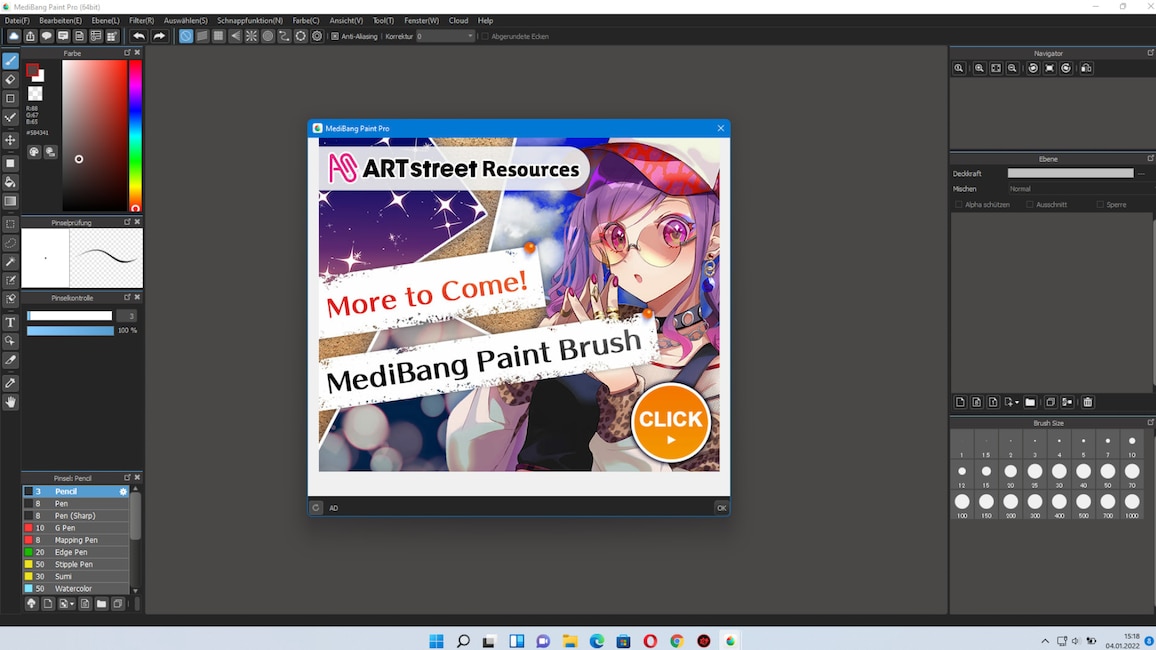The width and height of the screenshot is (1156, 650).
Task: Click the palette icon in the Farbe panel
Action: pyautogui.click(x=34, y=152)
